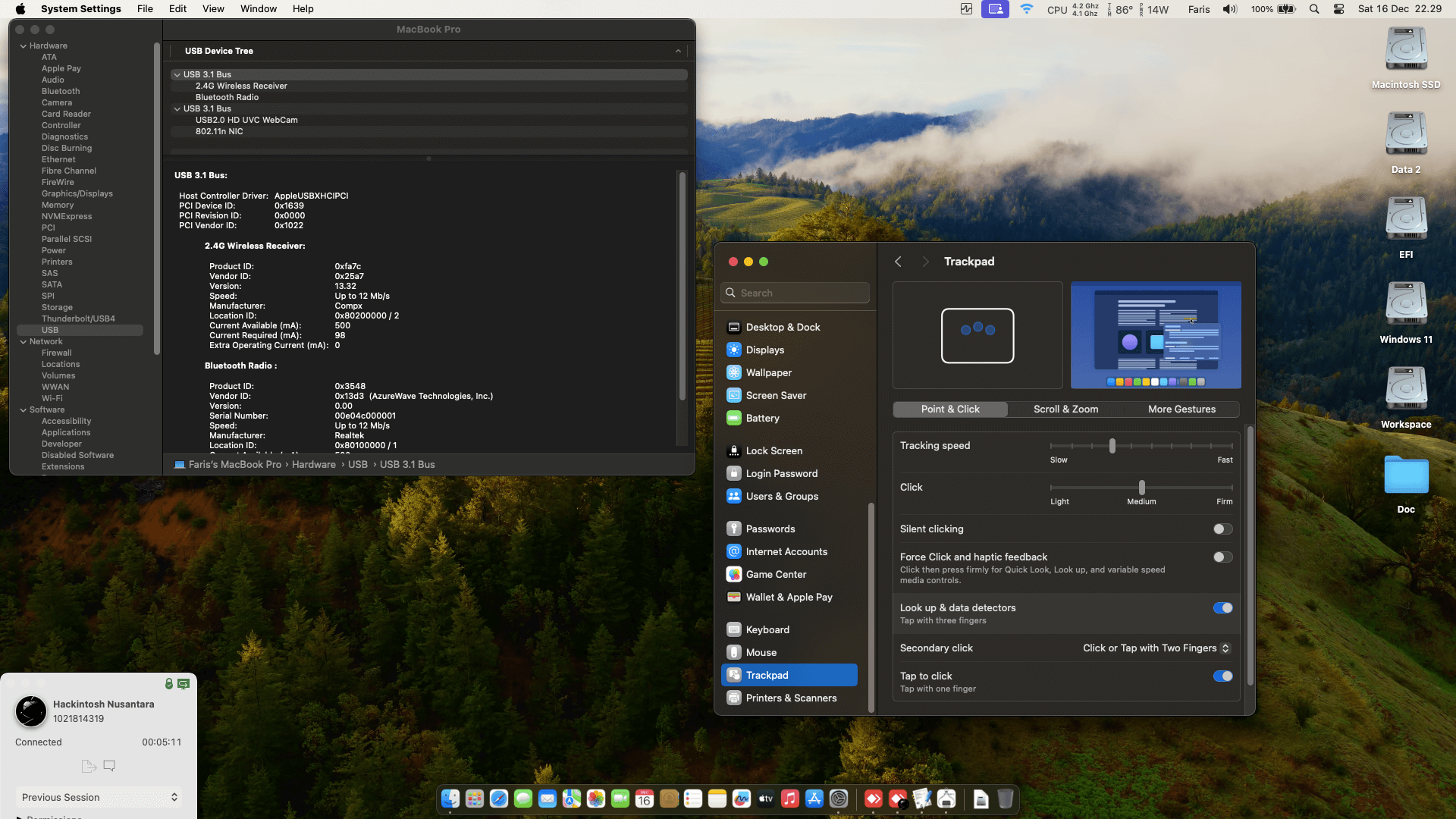
Task: Open Displays settings in the sidebar
Action: 765,350
